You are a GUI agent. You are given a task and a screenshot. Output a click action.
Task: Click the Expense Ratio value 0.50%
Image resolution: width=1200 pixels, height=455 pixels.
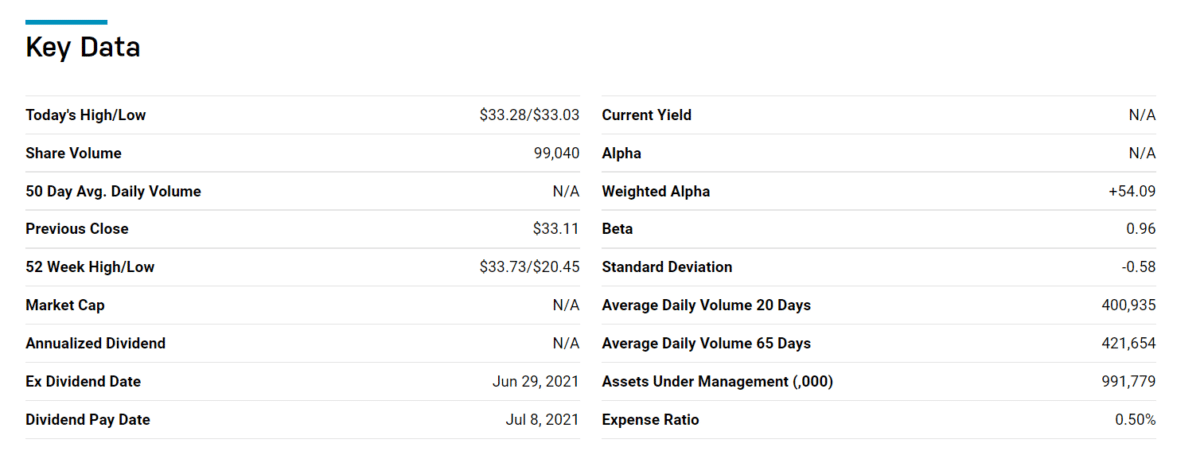(x=1136, y=420)
